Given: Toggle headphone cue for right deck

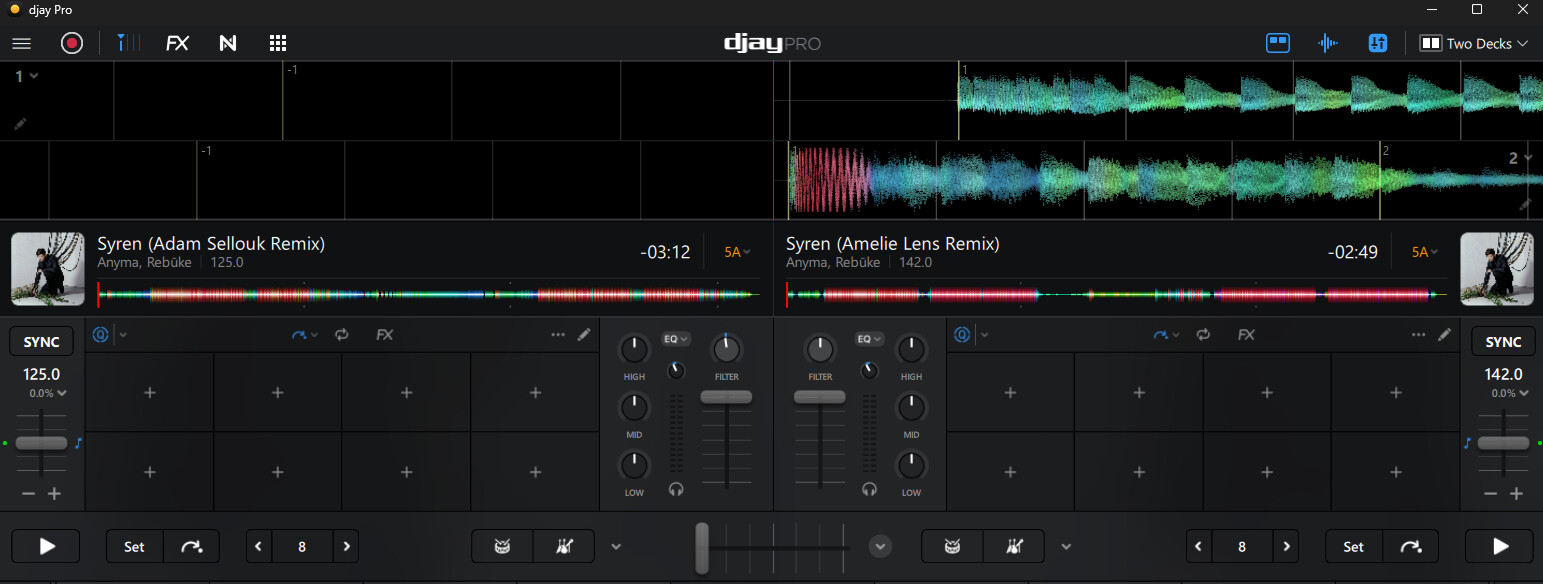Looking at the screenshot, I should click(869, 490).
